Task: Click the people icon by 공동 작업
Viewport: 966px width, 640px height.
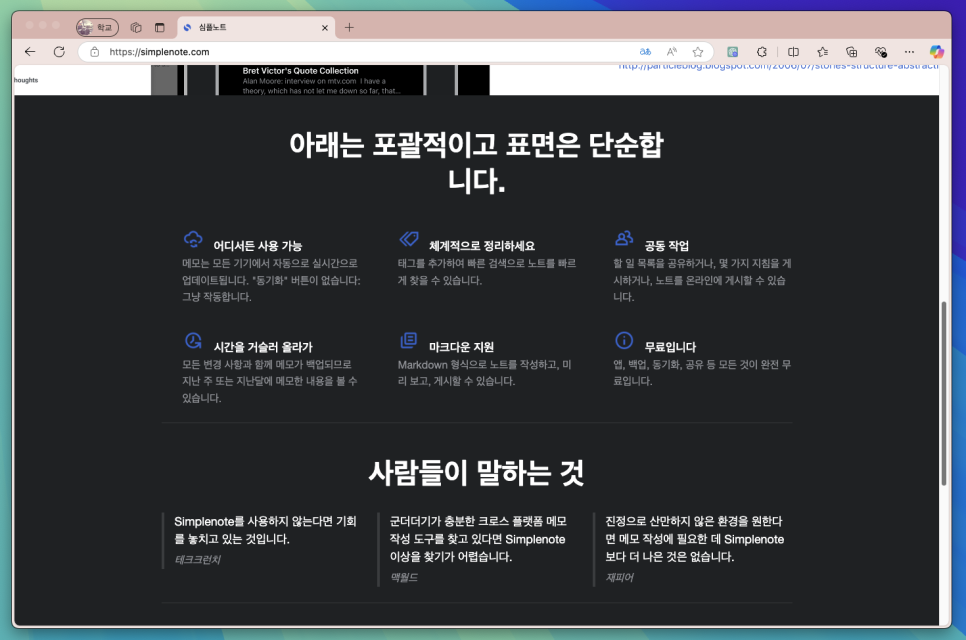Action: pos(624,238)
